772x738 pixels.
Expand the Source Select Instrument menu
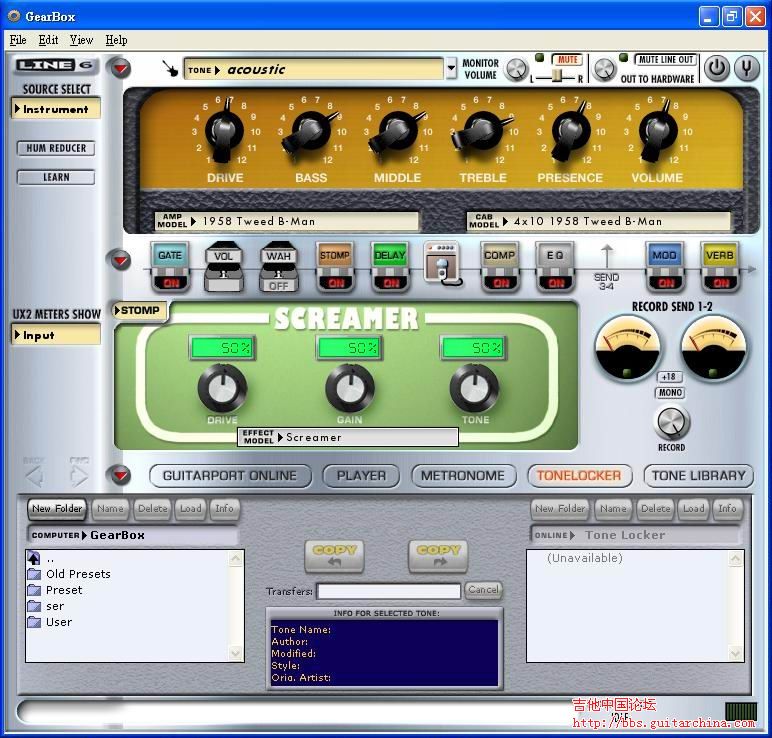click(x=57, y=109)
